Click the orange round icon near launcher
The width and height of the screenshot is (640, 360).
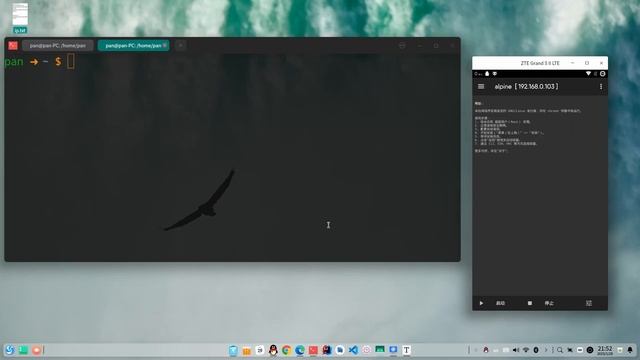point(36,350)
